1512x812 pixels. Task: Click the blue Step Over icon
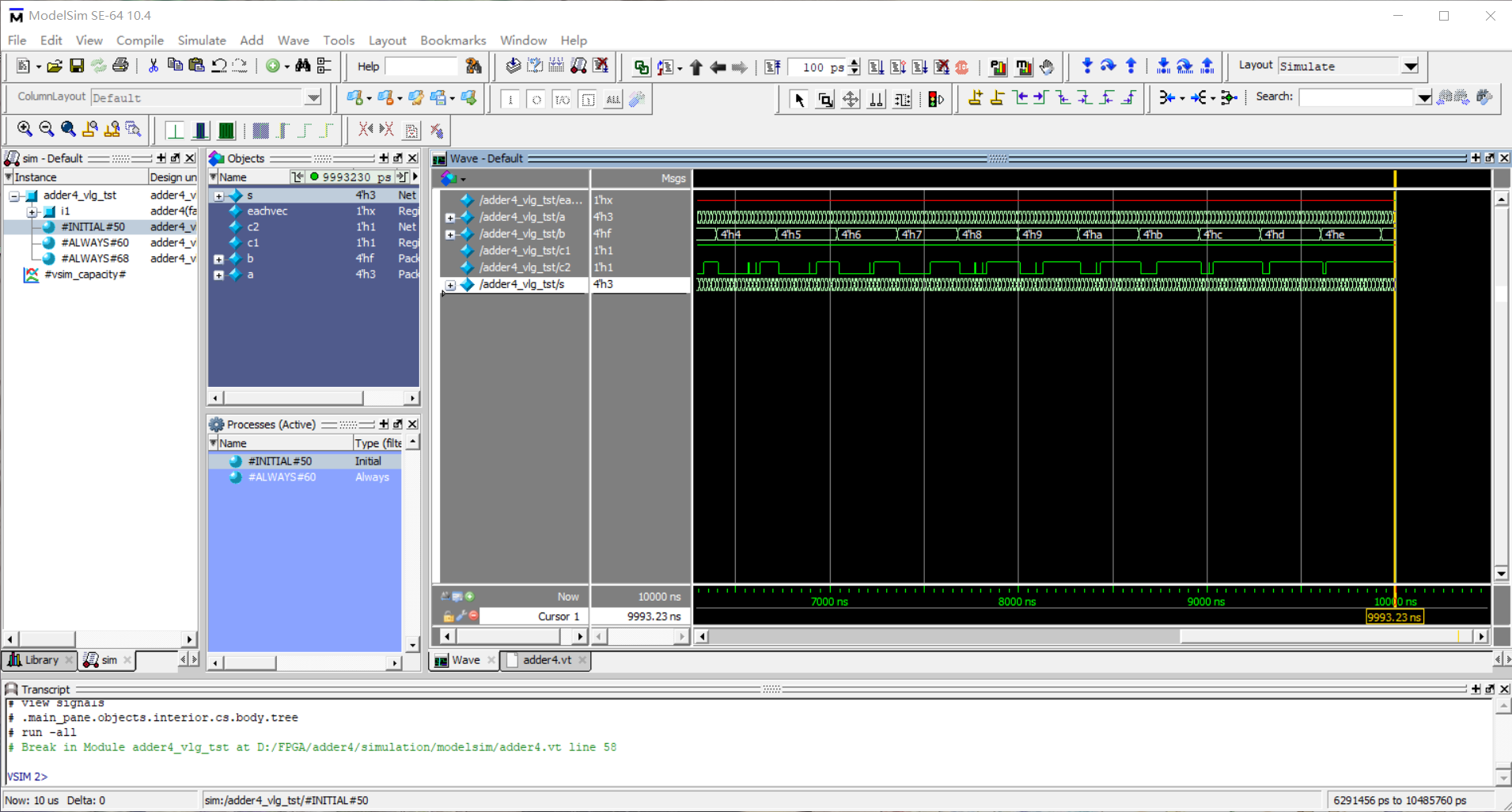click(1108, 66)
